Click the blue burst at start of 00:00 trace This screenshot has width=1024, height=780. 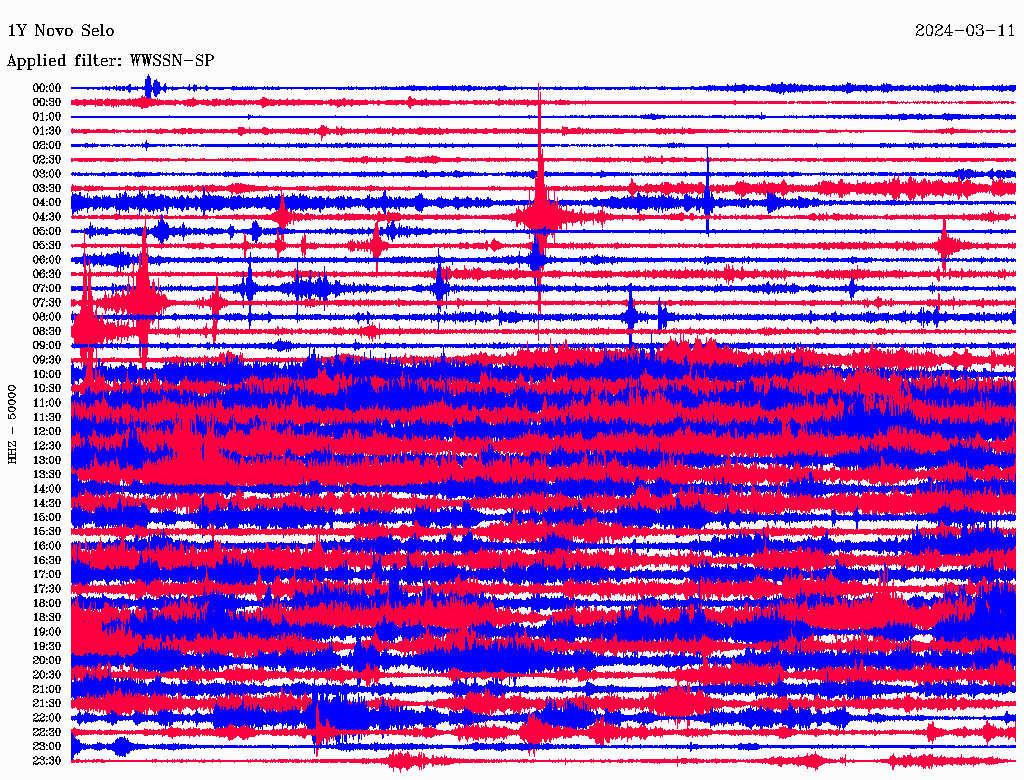click(150, 87)
